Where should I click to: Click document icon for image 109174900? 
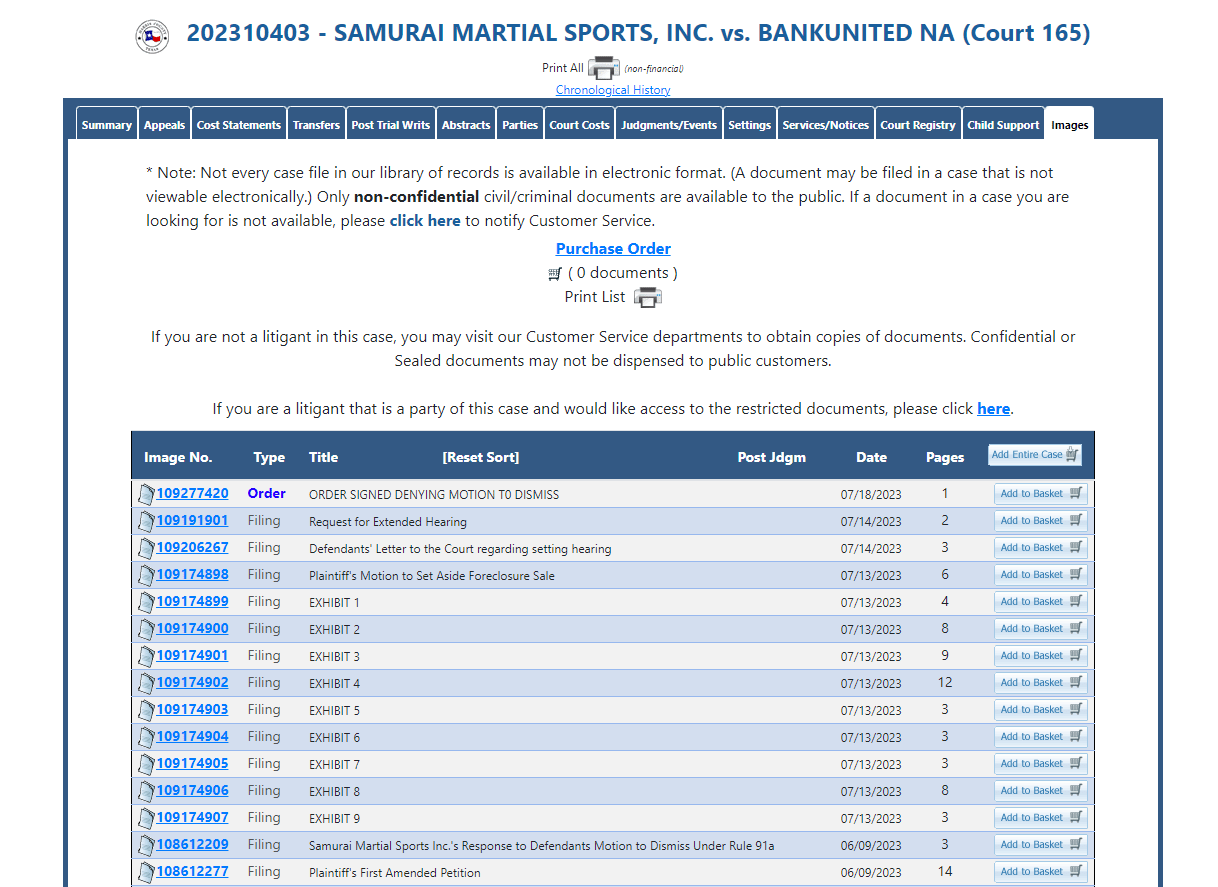coord(146,629)
